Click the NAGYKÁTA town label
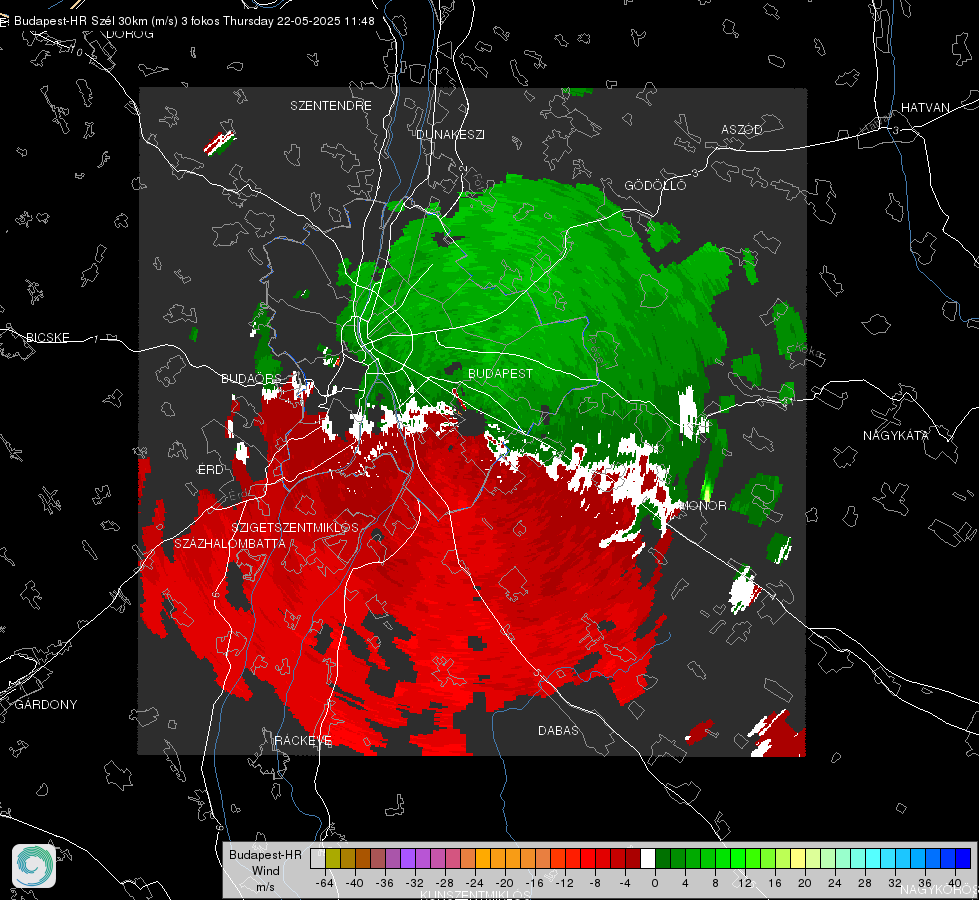Image resolution: width=979 pixels, height=900 pixels. pyautogui.click(x=896, y=435)
